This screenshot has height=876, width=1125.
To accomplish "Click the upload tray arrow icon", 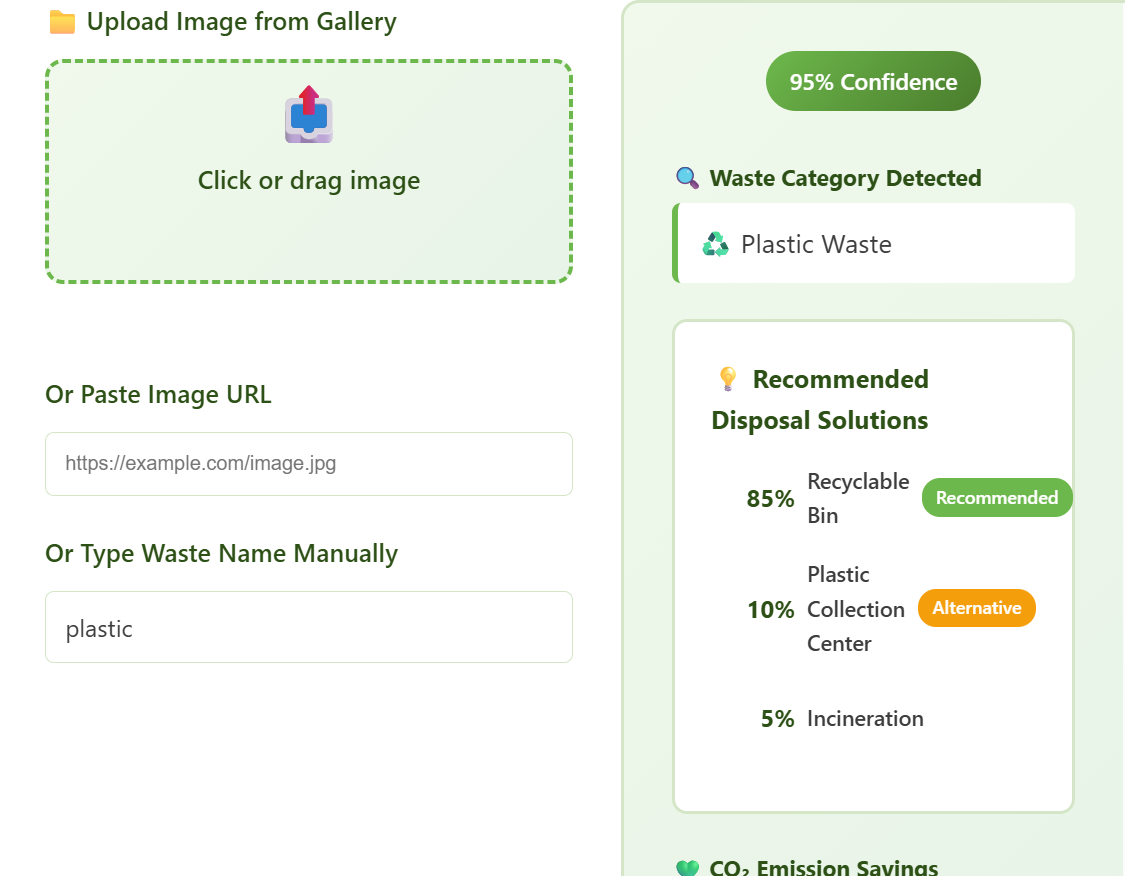I will coord(308,115).
